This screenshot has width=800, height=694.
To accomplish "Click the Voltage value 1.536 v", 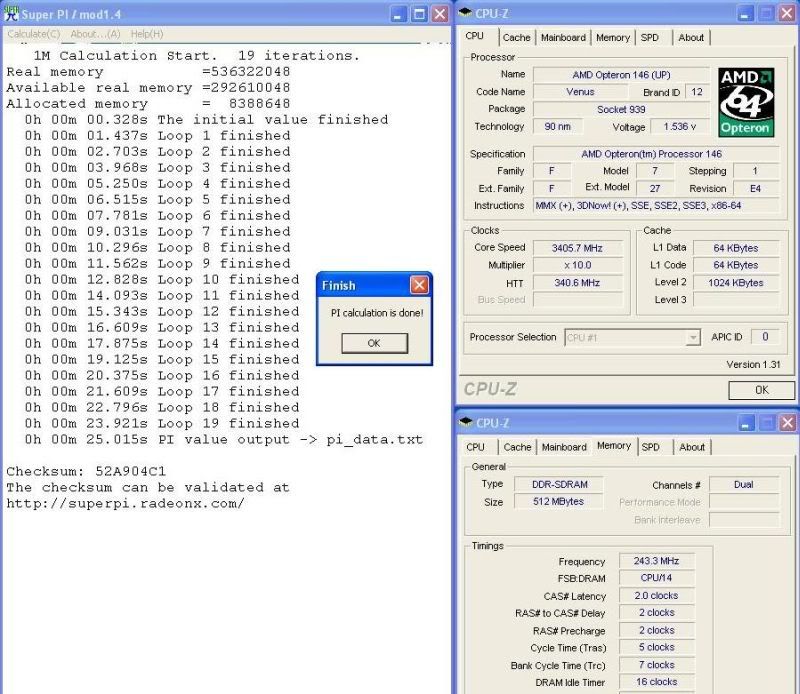I will click(x=680, y=127).
